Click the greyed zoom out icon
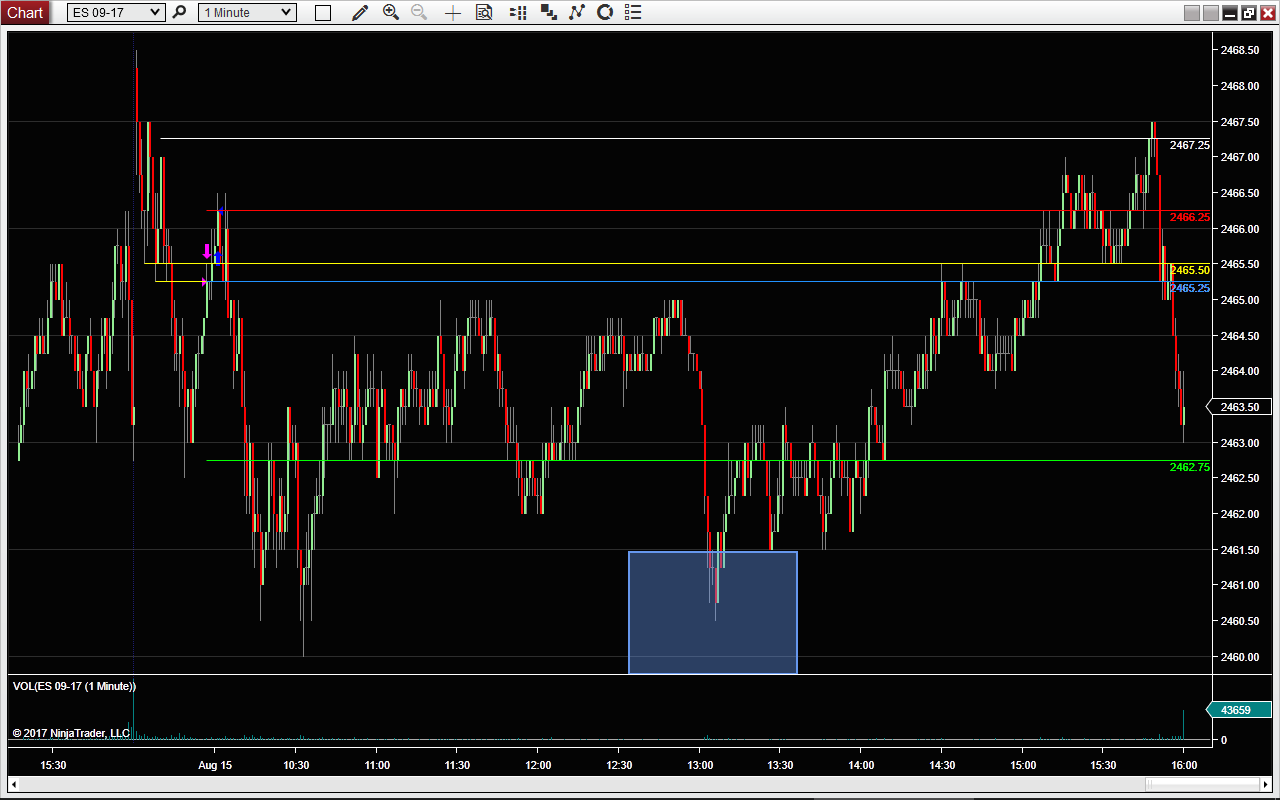The image size is (1280, 800). tap(419, 12)
